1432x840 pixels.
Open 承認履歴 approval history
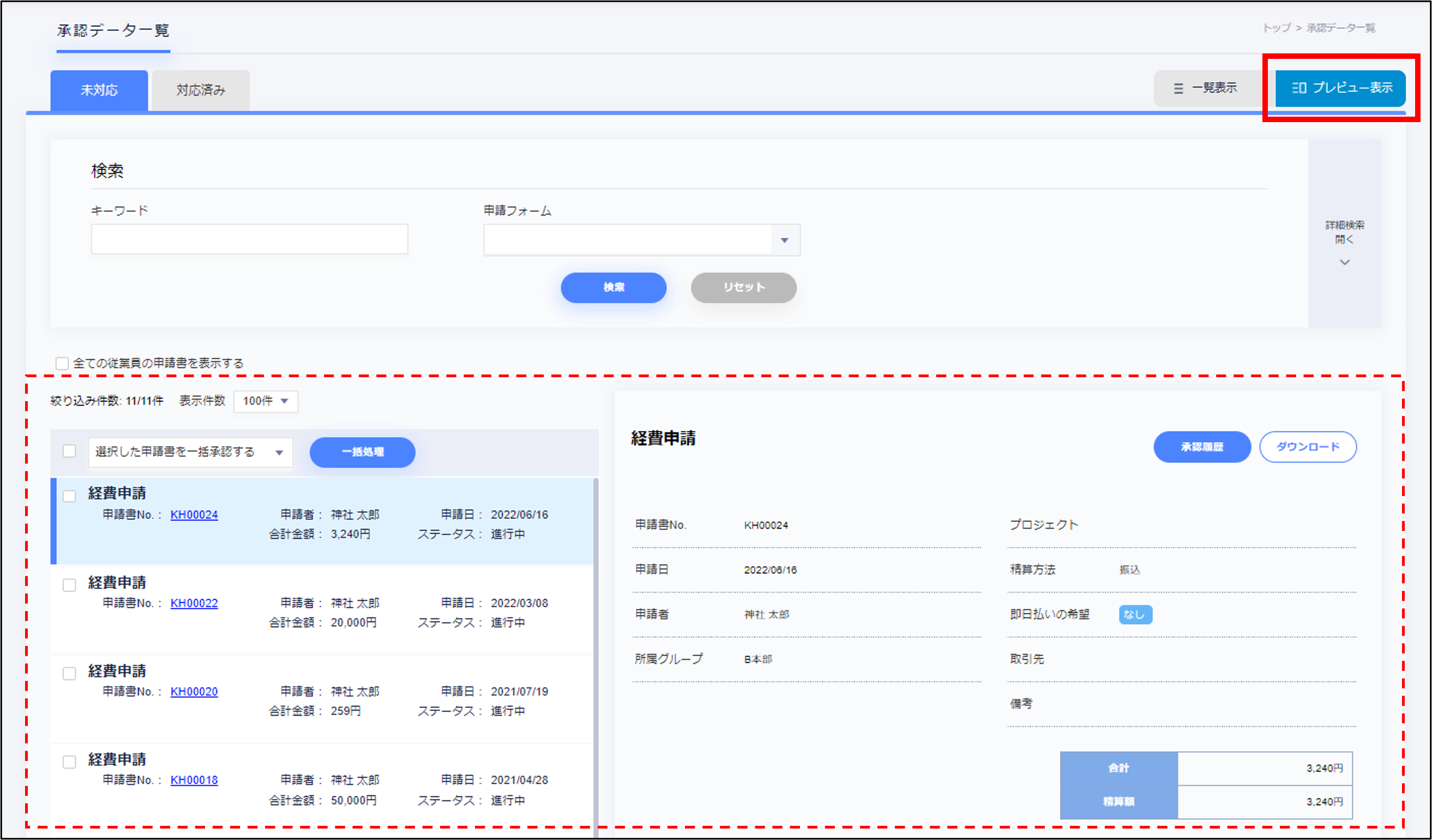pyautogui.click(x=1201, y=447)
